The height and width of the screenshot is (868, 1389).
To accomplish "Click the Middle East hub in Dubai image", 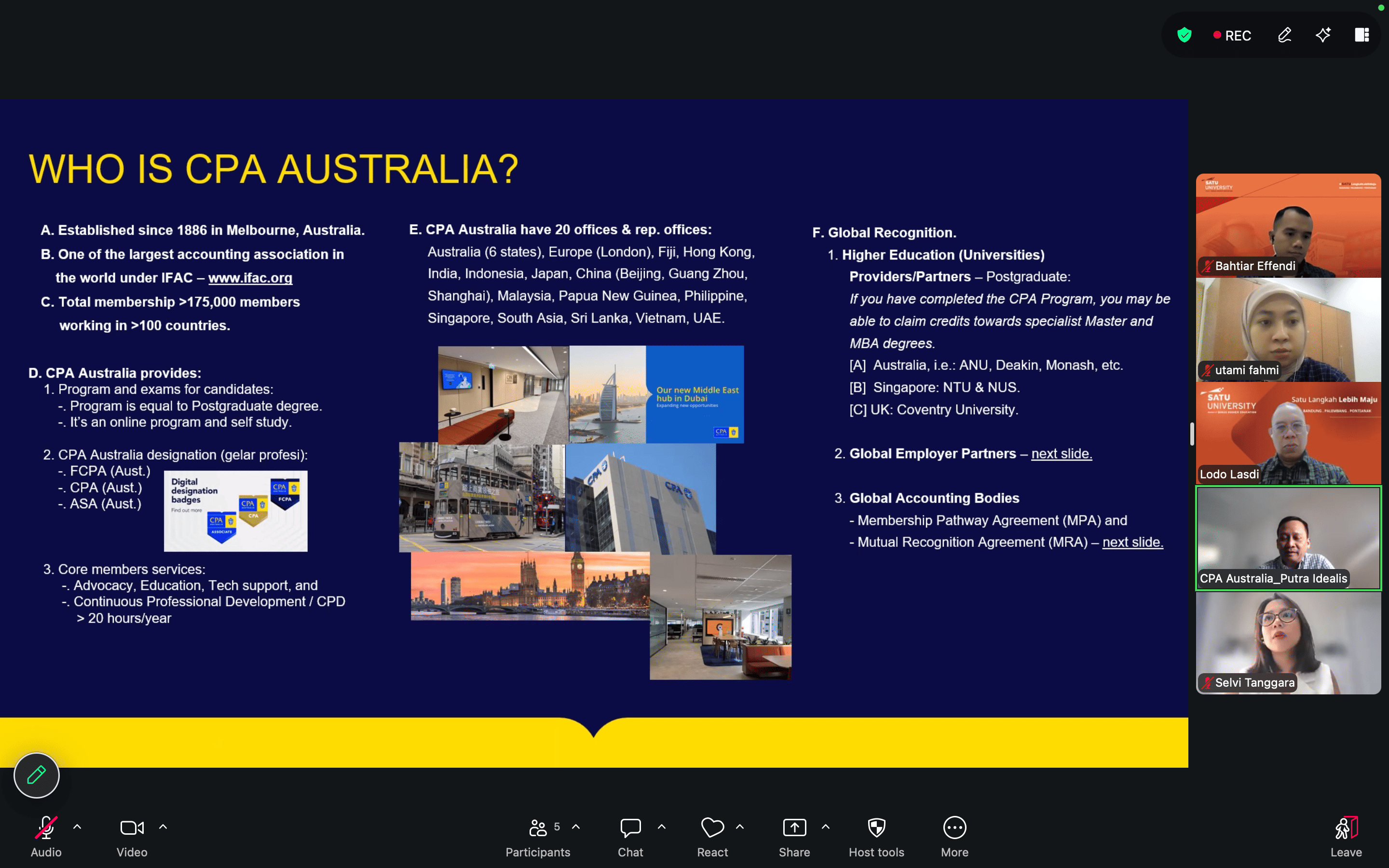I will 656,394.
